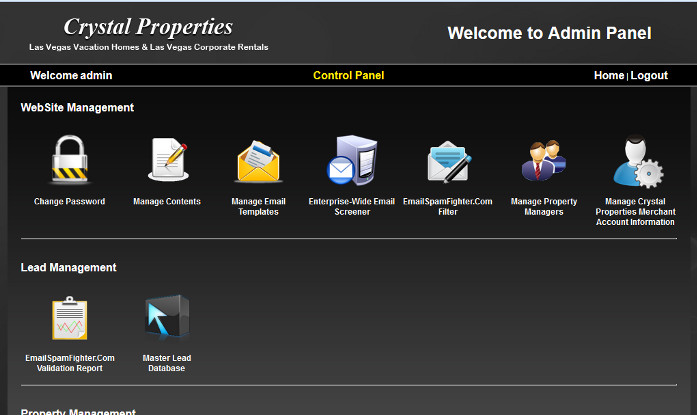697x415 pixels.
Task: Click the Change Password text link
Action: click(69, 202)
